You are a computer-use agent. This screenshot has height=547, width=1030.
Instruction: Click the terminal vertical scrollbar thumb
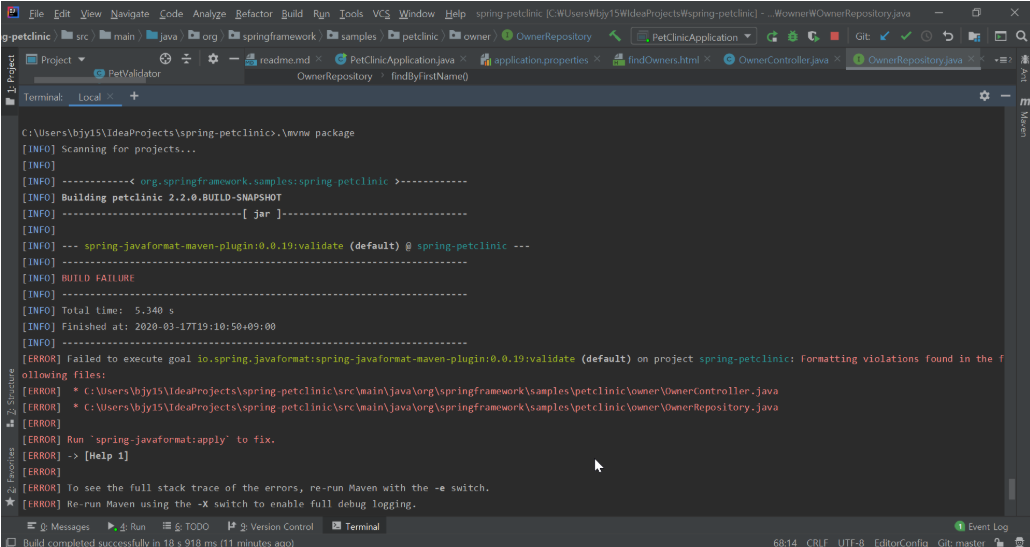pyautogui.click(x=1012, y=490)
